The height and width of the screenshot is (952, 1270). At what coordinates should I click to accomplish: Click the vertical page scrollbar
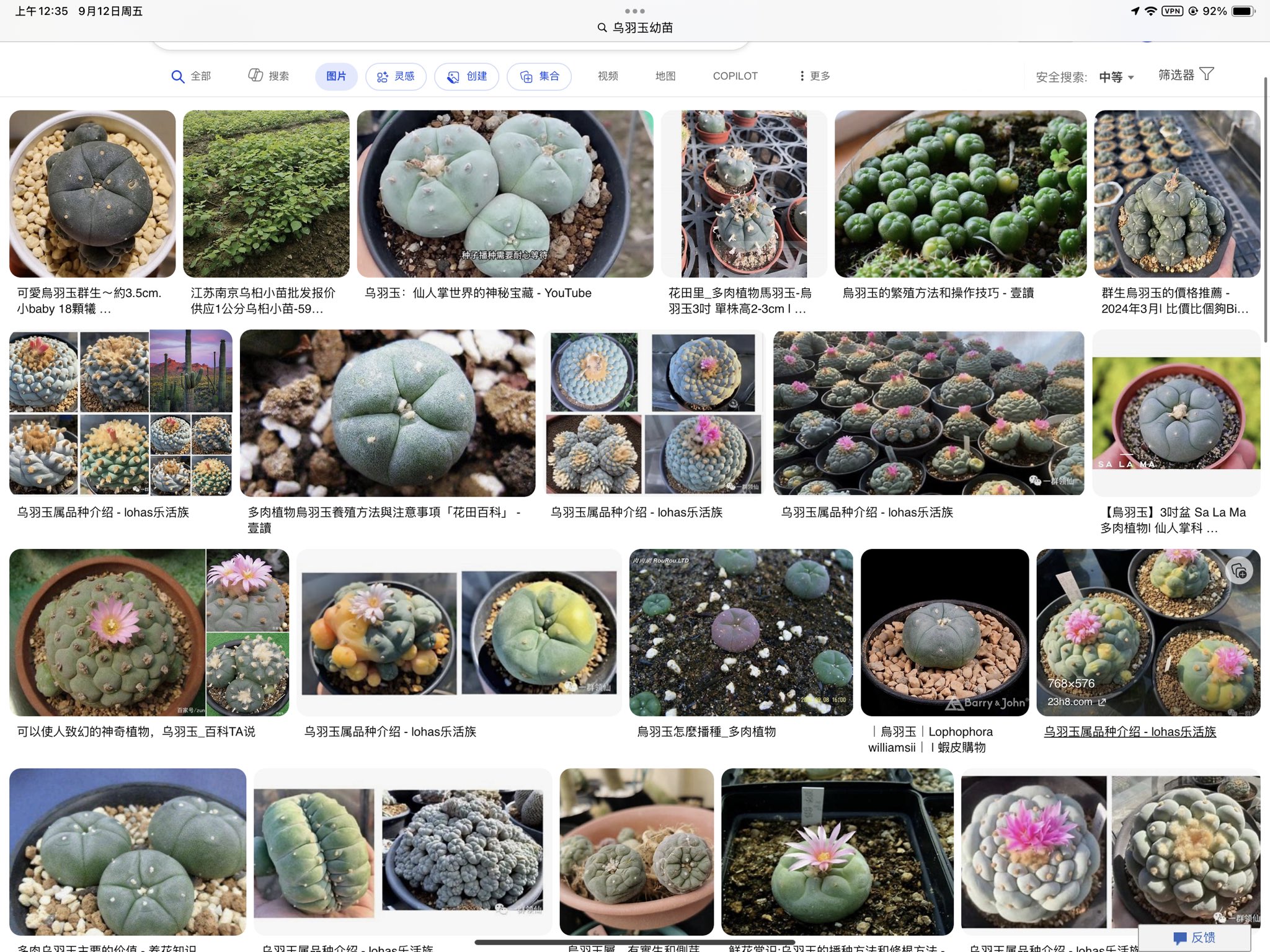tap(1265, 211)
